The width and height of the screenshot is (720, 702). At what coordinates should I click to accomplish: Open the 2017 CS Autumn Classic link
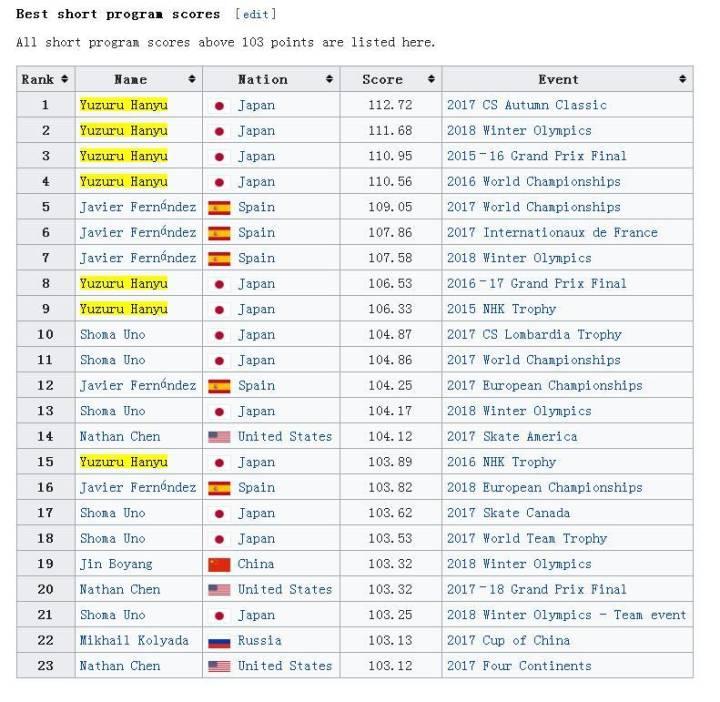(526, 105)
